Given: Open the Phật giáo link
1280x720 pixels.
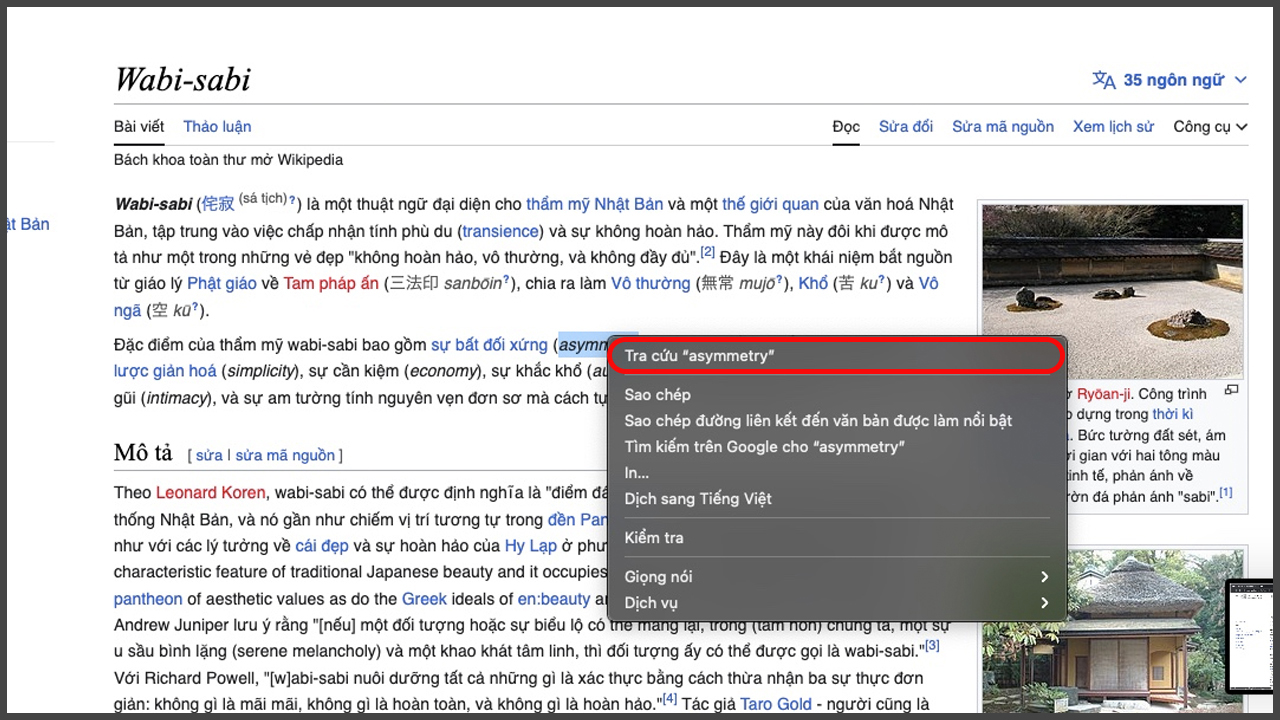Looking at the screenshot, I should point(222,283).
